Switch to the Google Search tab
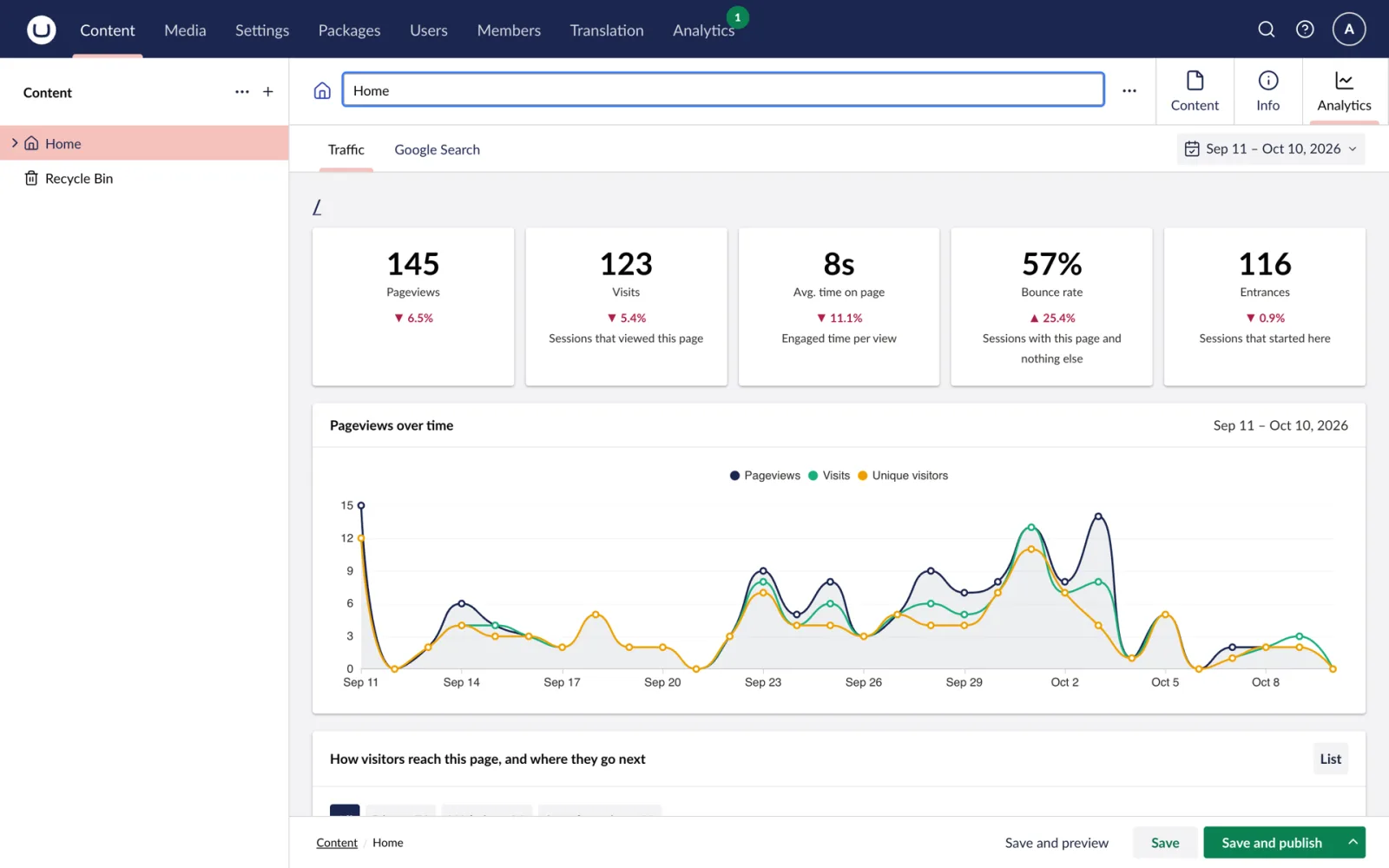This screenshot has width=1389, height=868. [x=437, y=149]
